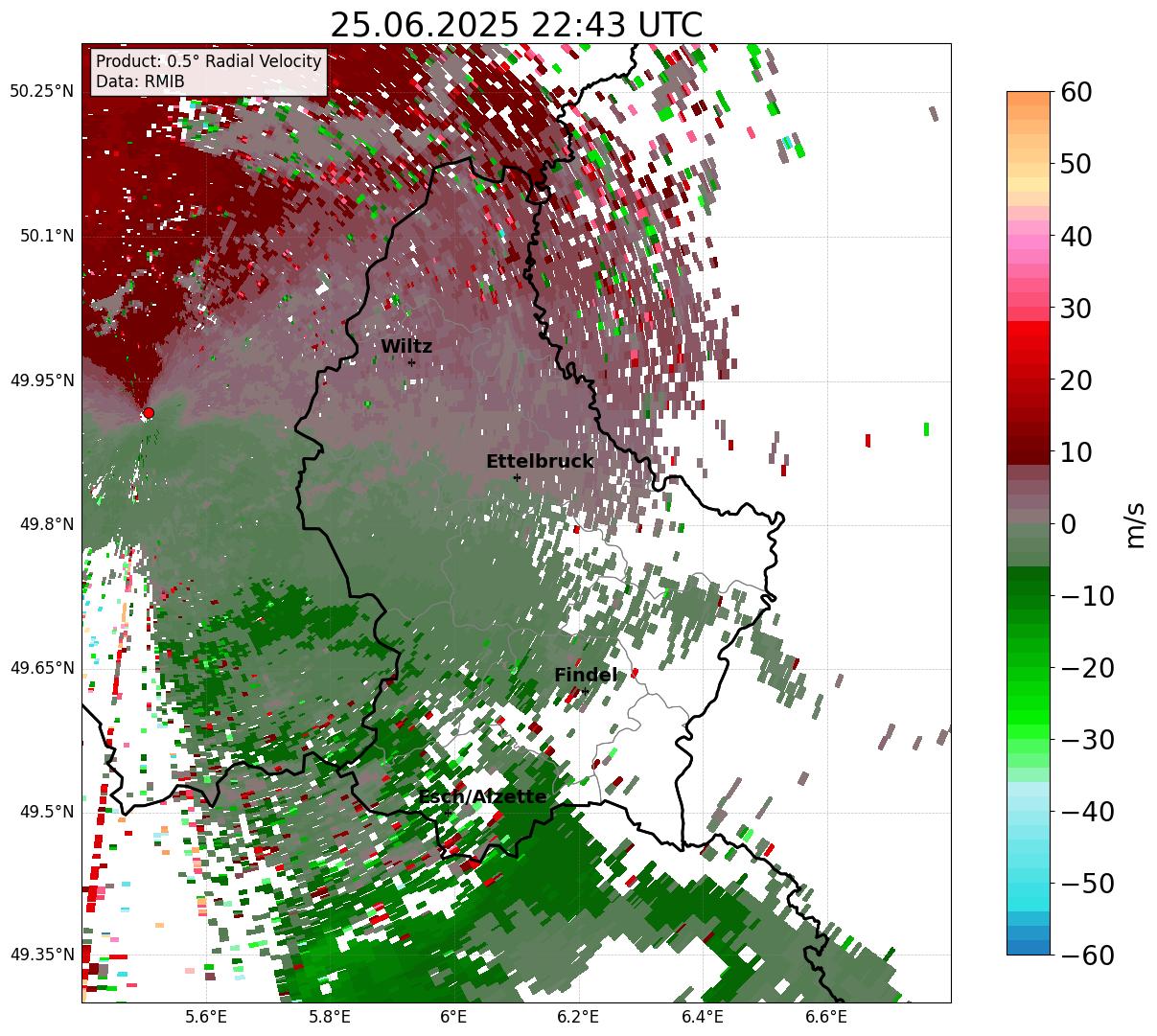Viewport: 1157px width, 1036px height.
Task: Click the cross marker under Findel
Action: point(586,691)
